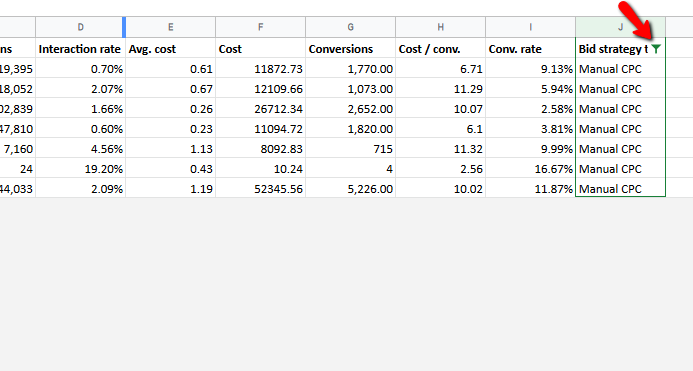This screenshot has width=693, height=371.
Task: Select column I header
Action: pyautogui.click(x=530, y=27)
